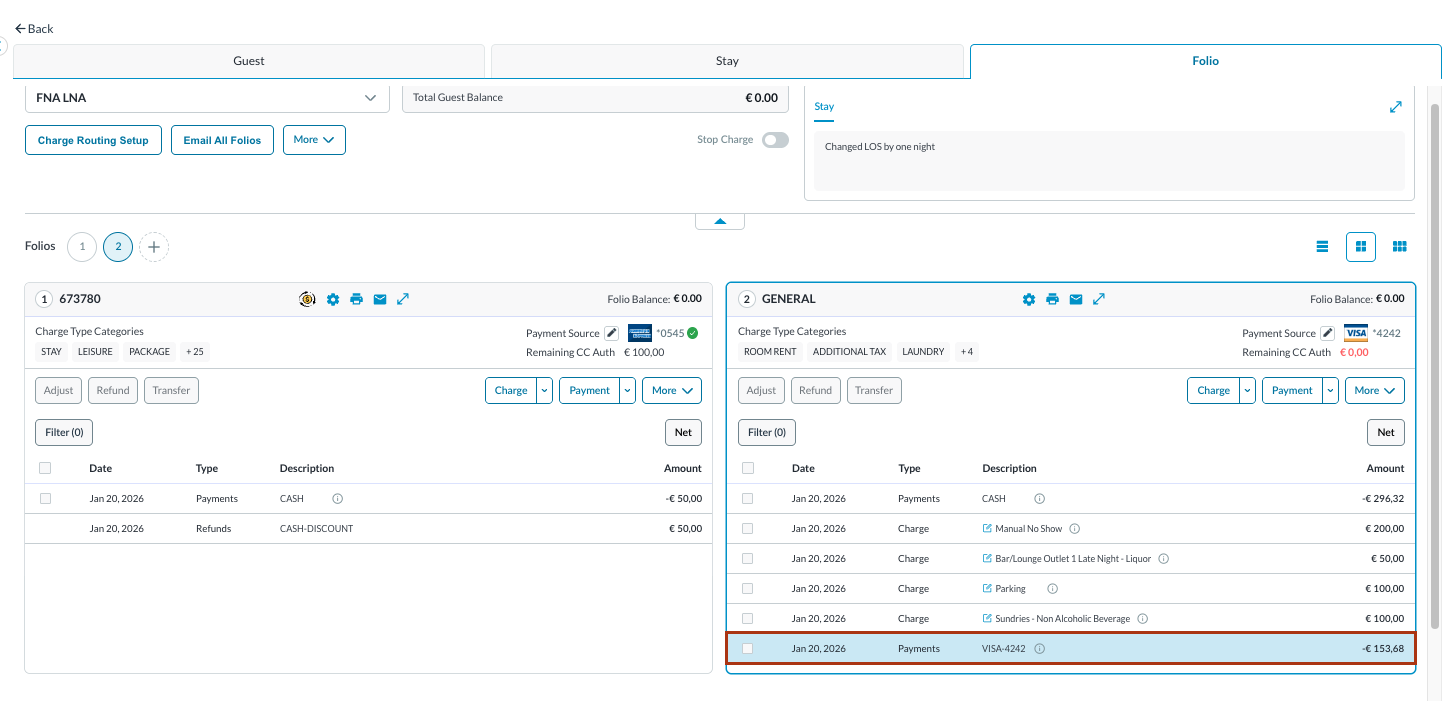Screen dimensions: 1447x701
Task: Switch to the list view layout icon
Action: pos(1322,247)
